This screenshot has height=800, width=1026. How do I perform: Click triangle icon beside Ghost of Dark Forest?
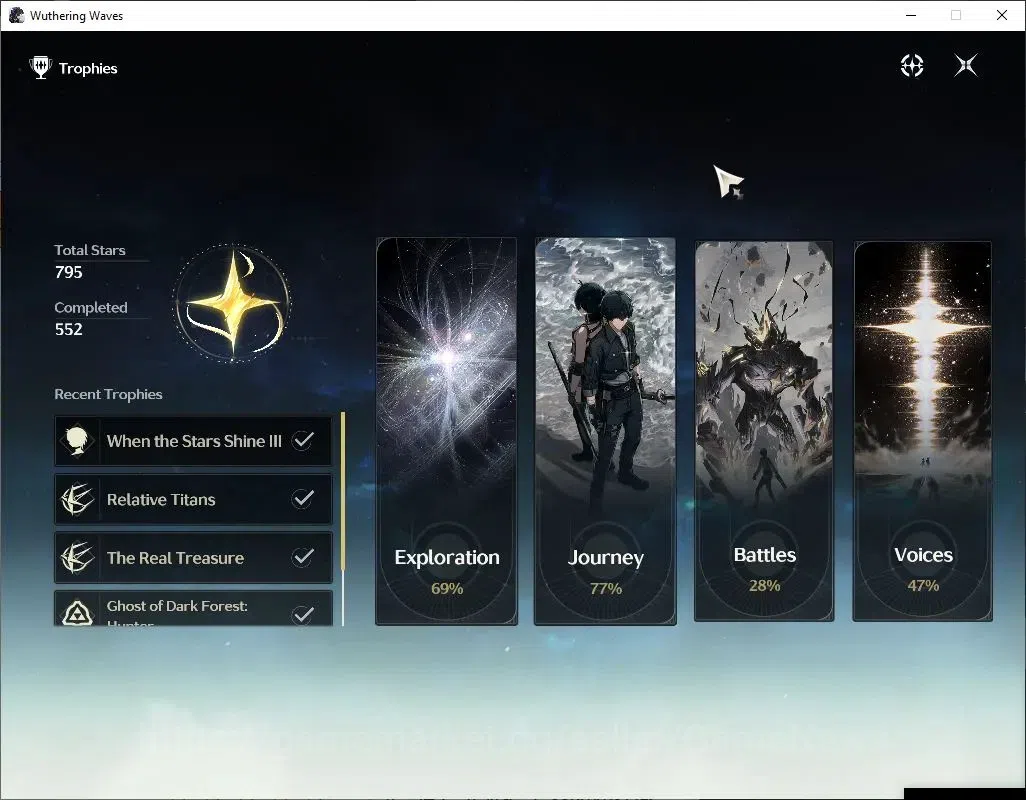pos(77,613)
